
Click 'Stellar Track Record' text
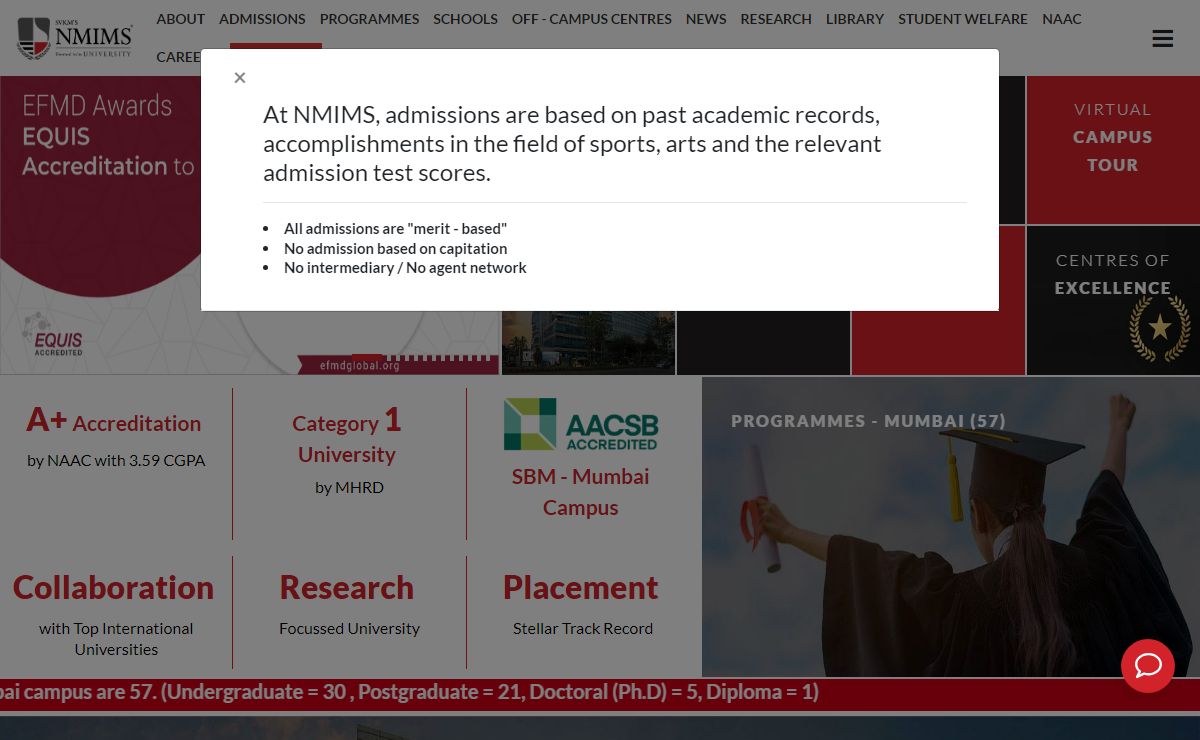[x=583, y=629]
